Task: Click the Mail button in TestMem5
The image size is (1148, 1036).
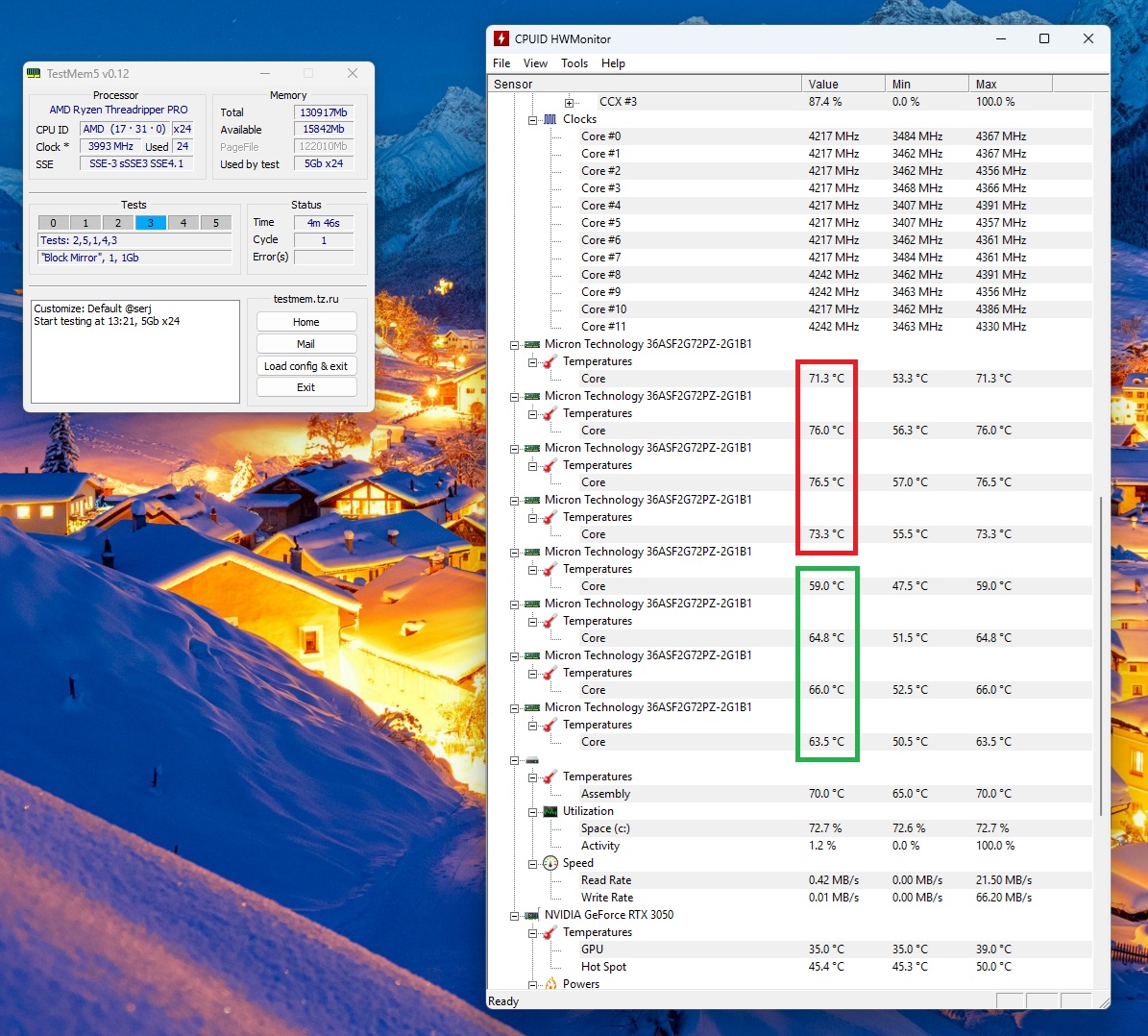Action: pyautogui.click(x=306, y=344)
